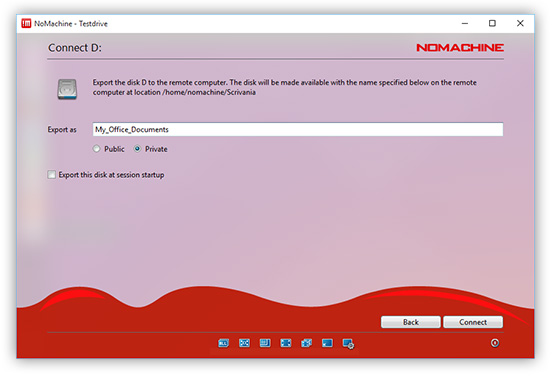This screenshot has width=552, height=378.
Task: Click the Connect button
Action: pyautogui.click(x=473, y=322)
